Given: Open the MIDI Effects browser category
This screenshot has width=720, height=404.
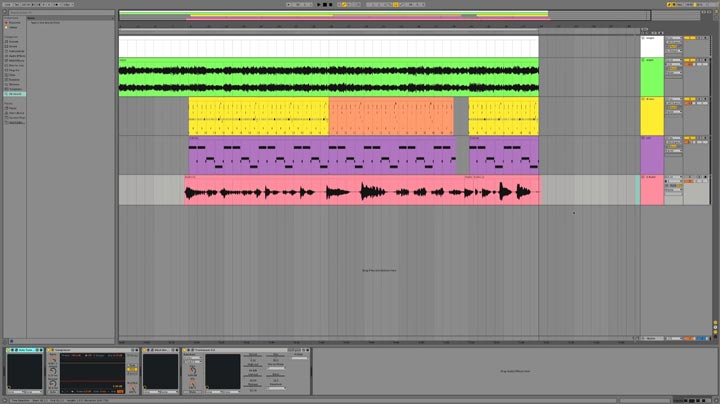Looking at the screenshot, I should (16, 61).
